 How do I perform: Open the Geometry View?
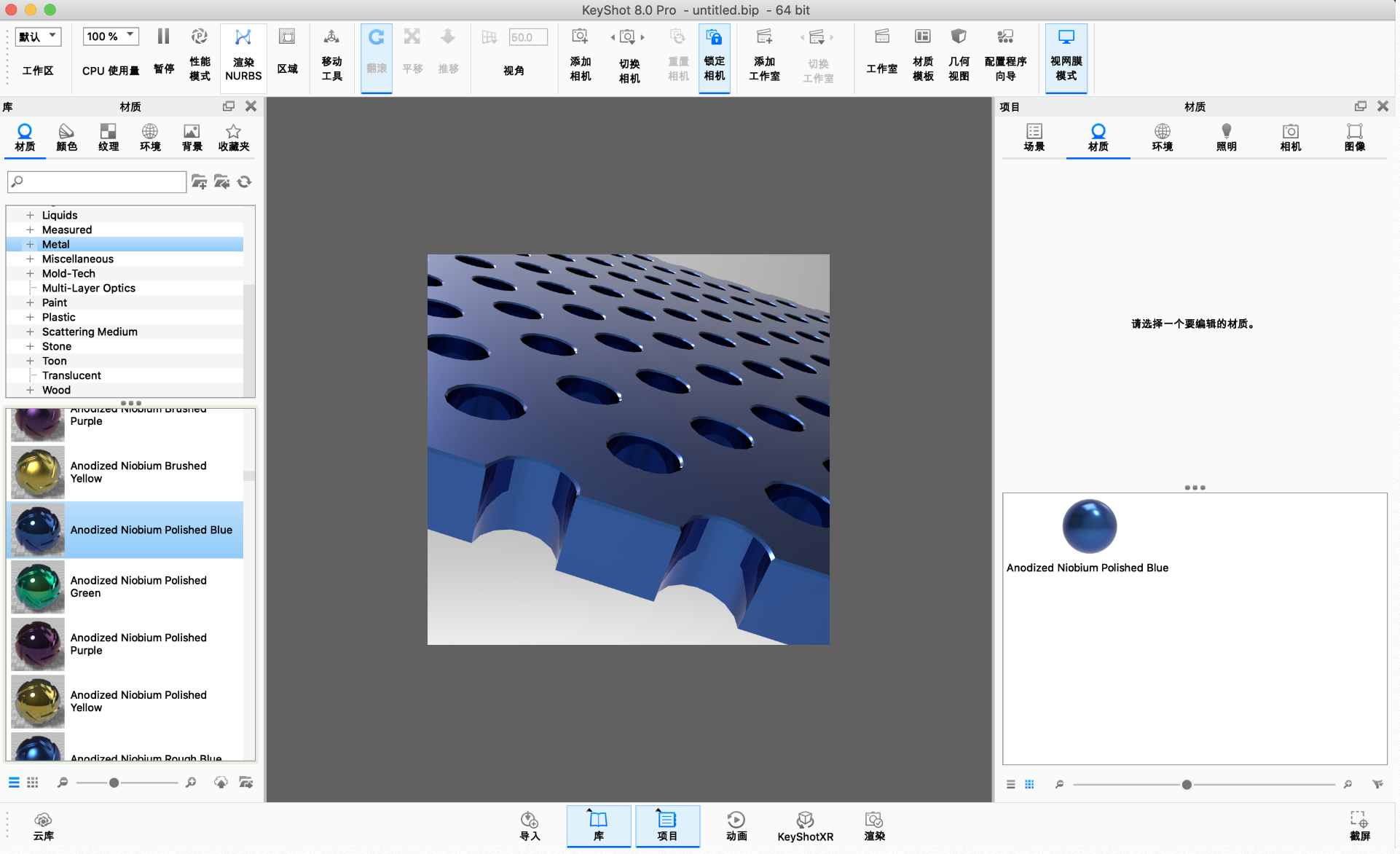[x=959, y=55]
